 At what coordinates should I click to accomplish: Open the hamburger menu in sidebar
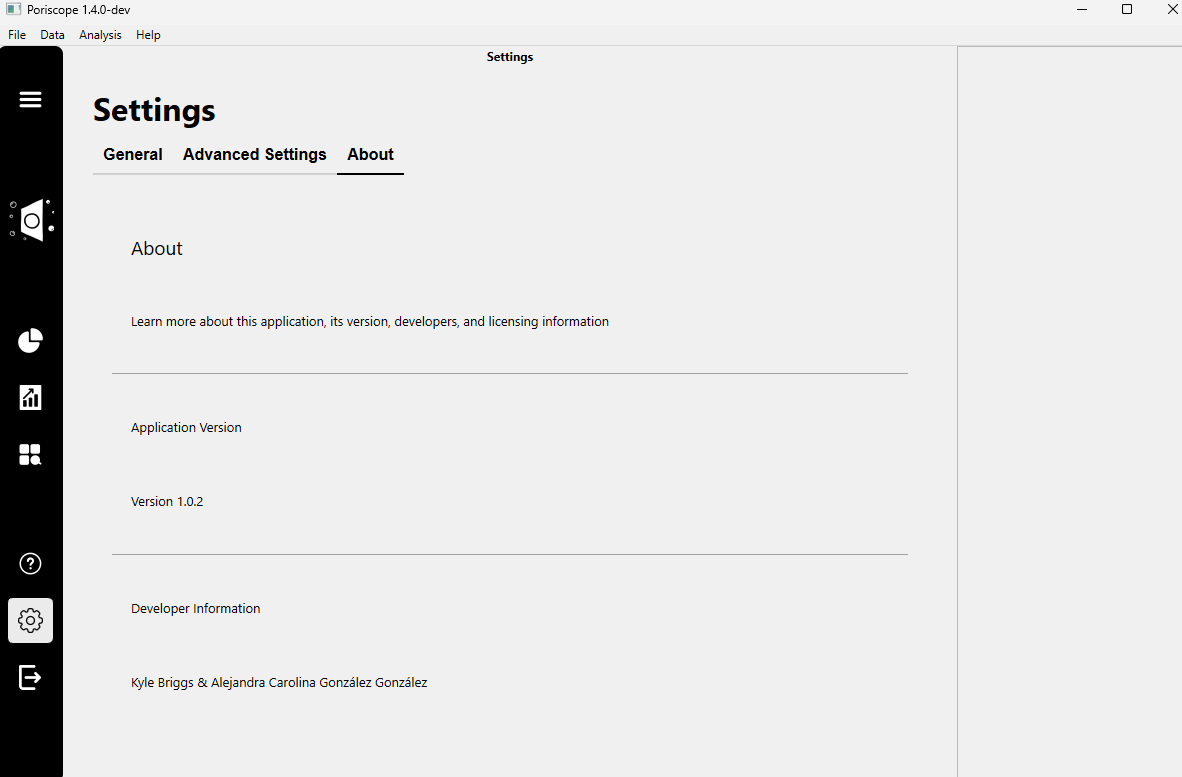(x=30, y=99)
